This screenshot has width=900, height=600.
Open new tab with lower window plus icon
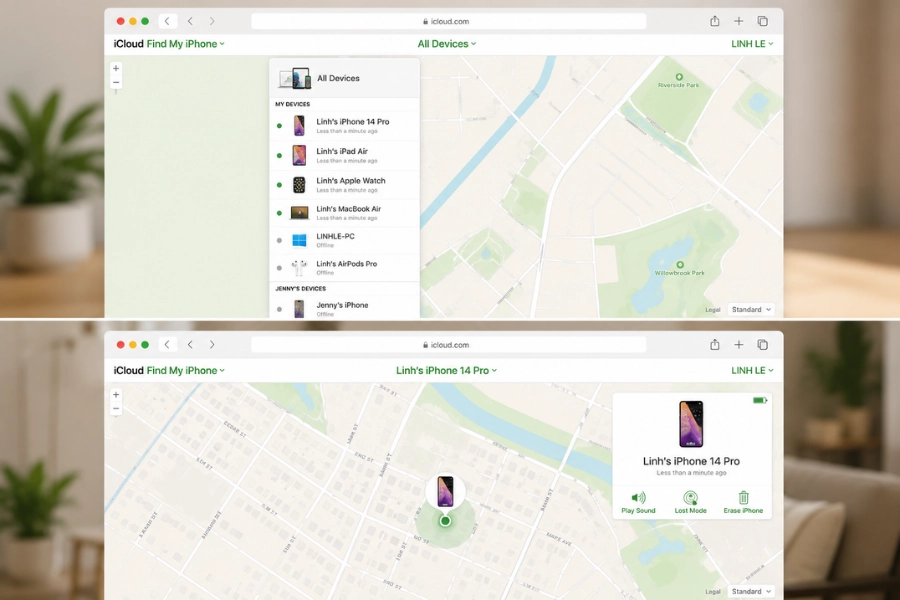pos(739,344)
